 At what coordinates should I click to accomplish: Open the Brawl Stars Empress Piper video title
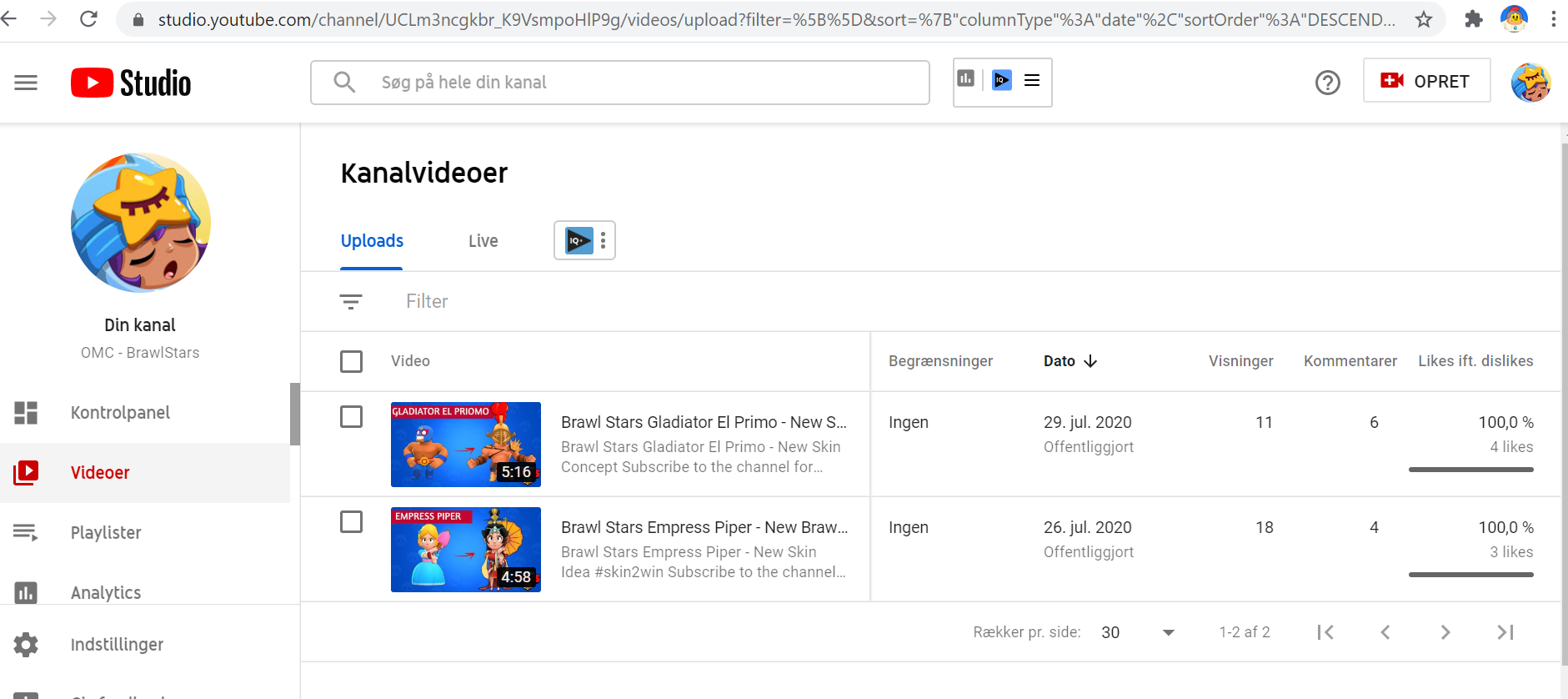coord(704,527)
